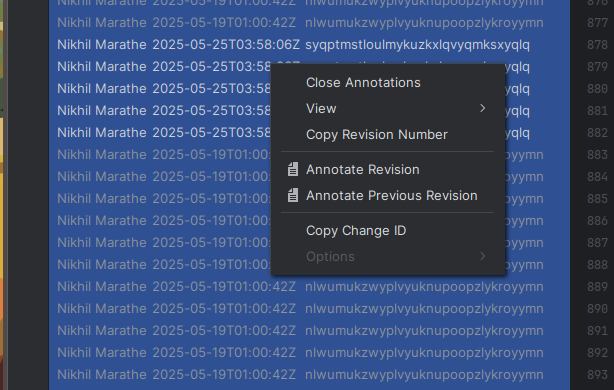Click the Options submenu chevron
614x390 pixels.
tap(482, 256)
